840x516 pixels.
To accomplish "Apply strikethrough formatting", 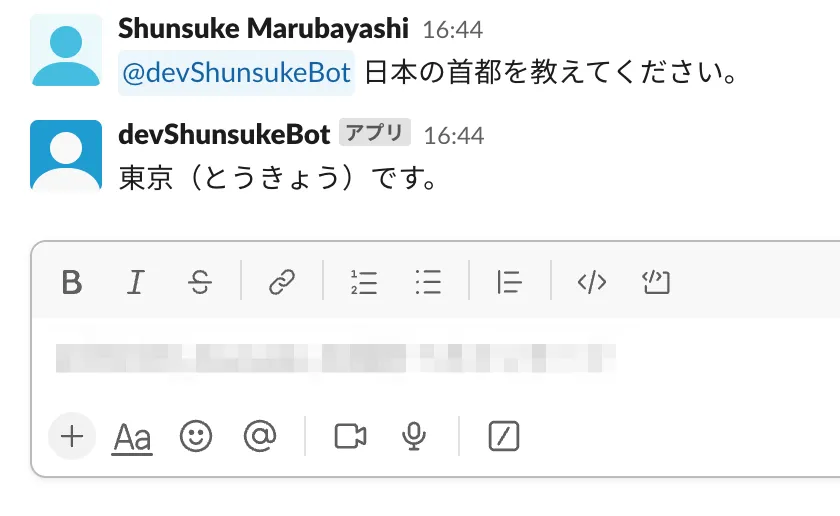I will pos(199,283).
